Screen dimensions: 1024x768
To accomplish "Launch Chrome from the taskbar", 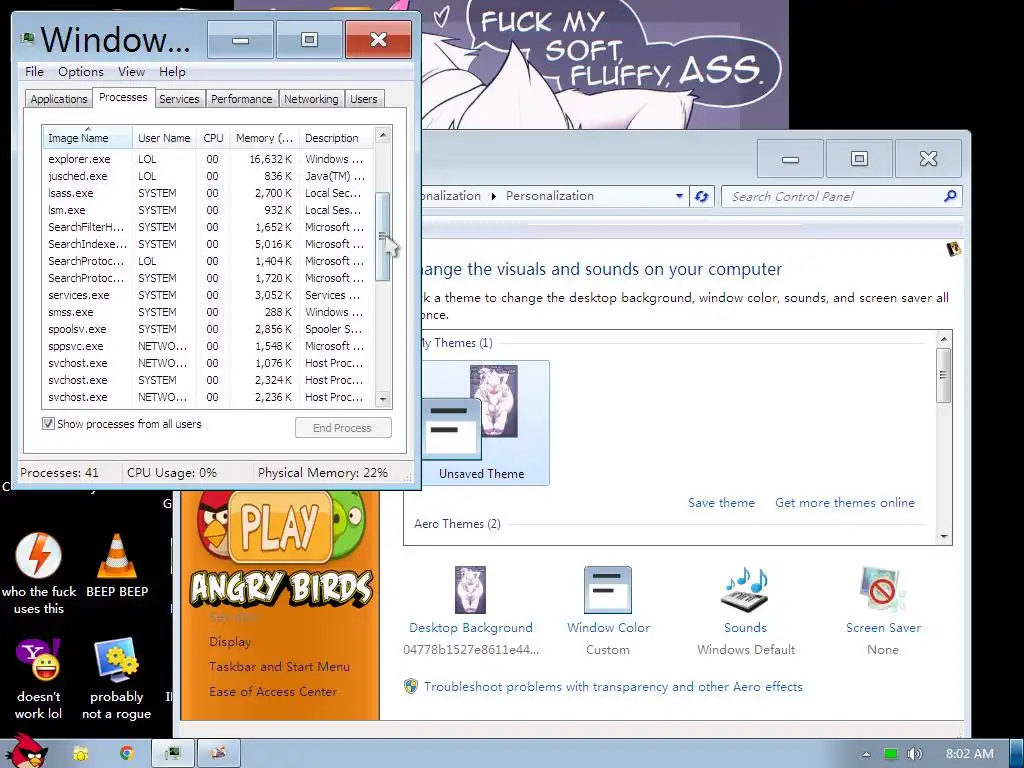I will tap(126, 754).
